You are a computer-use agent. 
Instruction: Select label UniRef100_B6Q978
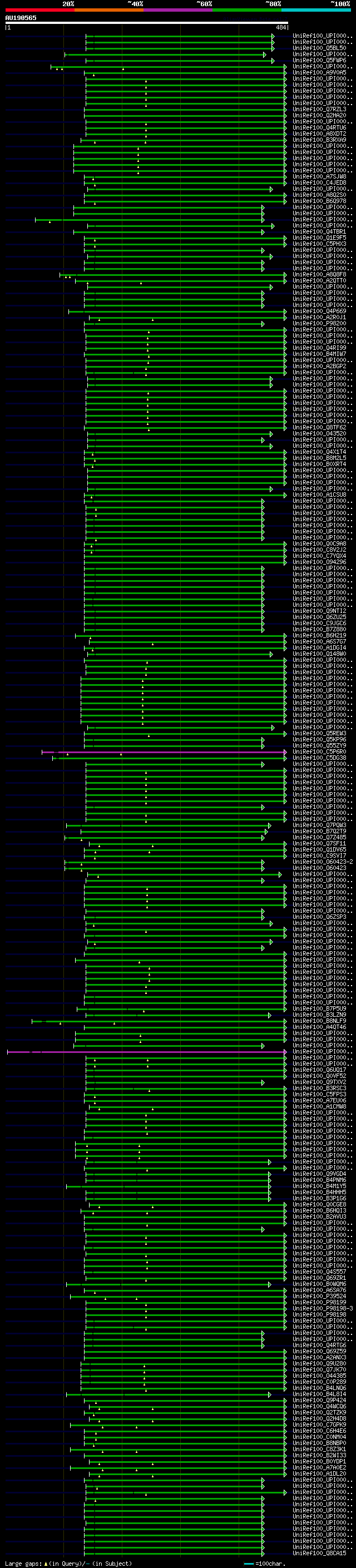(319, 201)
